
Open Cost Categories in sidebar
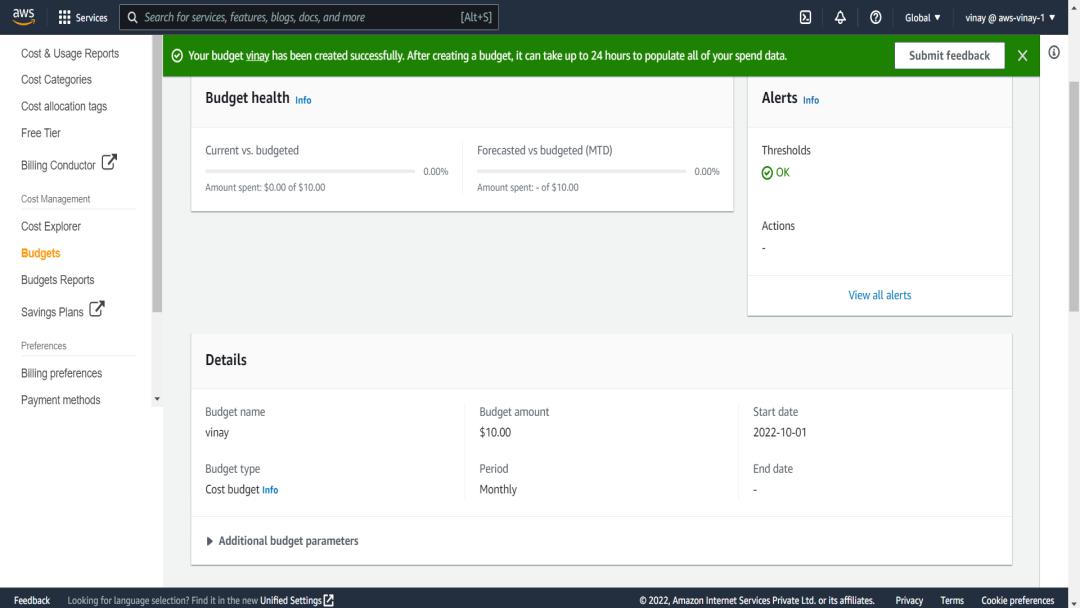point(56,80)
